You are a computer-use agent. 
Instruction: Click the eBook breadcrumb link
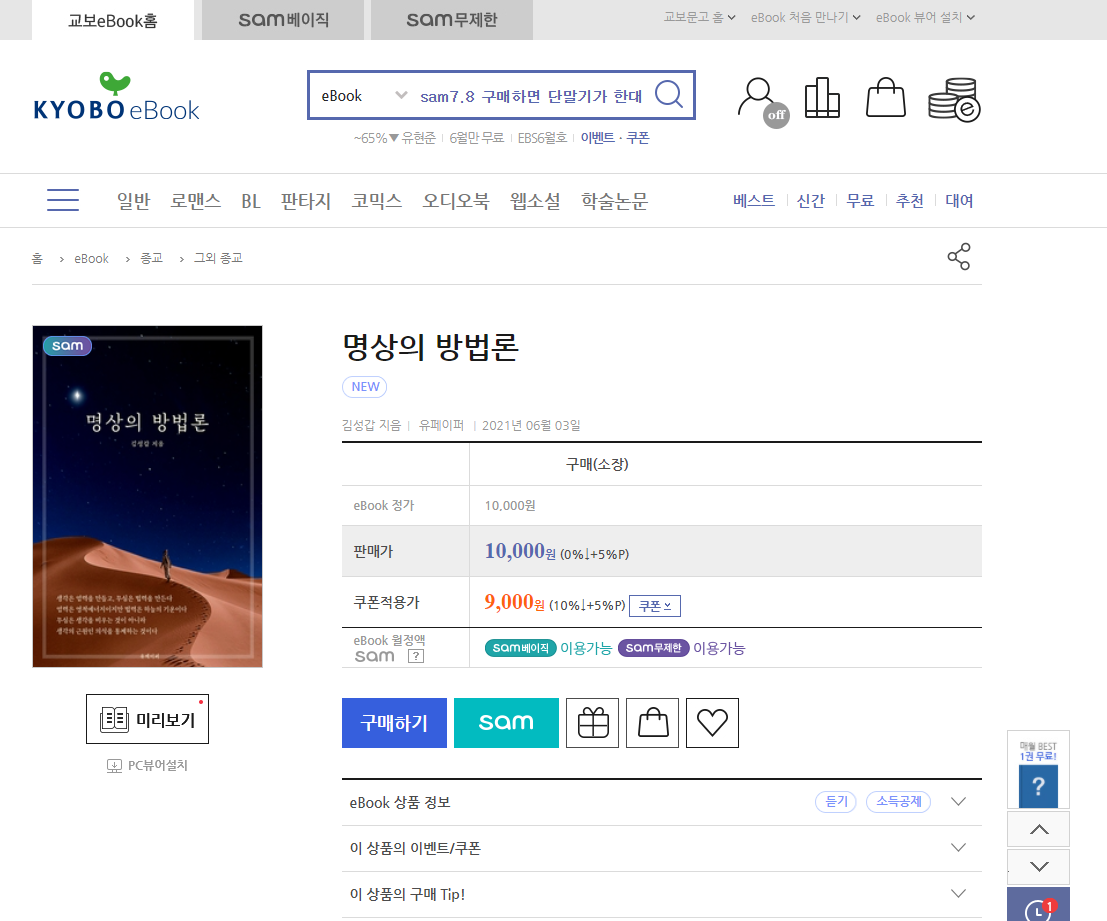[92, 258]
